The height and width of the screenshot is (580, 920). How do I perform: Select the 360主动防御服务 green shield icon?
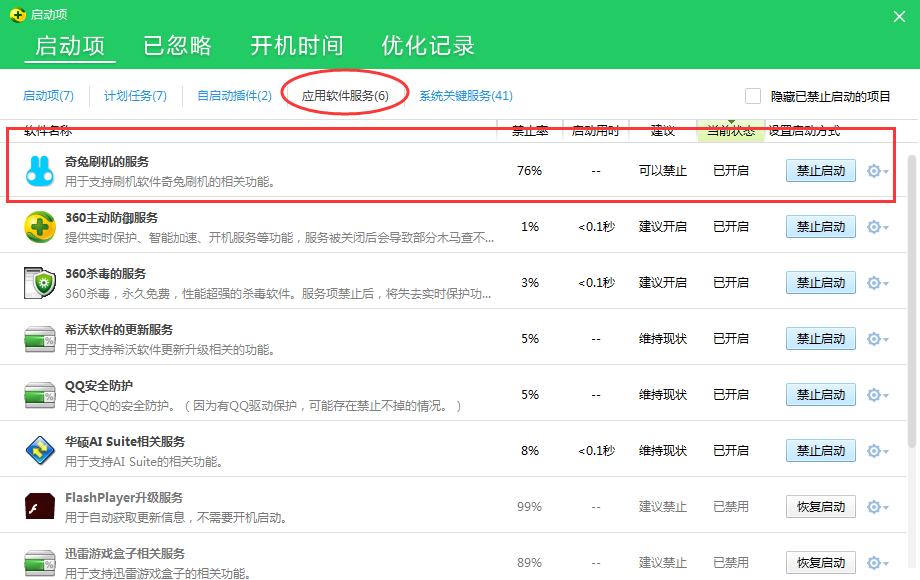pyautogui.click(x=38, y=226)
